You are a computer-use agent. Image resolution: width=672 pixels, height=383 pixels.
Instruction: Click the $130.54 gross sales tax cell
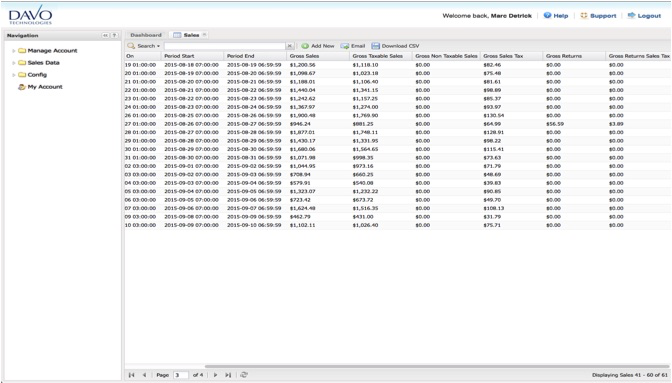tap(493, 115)
